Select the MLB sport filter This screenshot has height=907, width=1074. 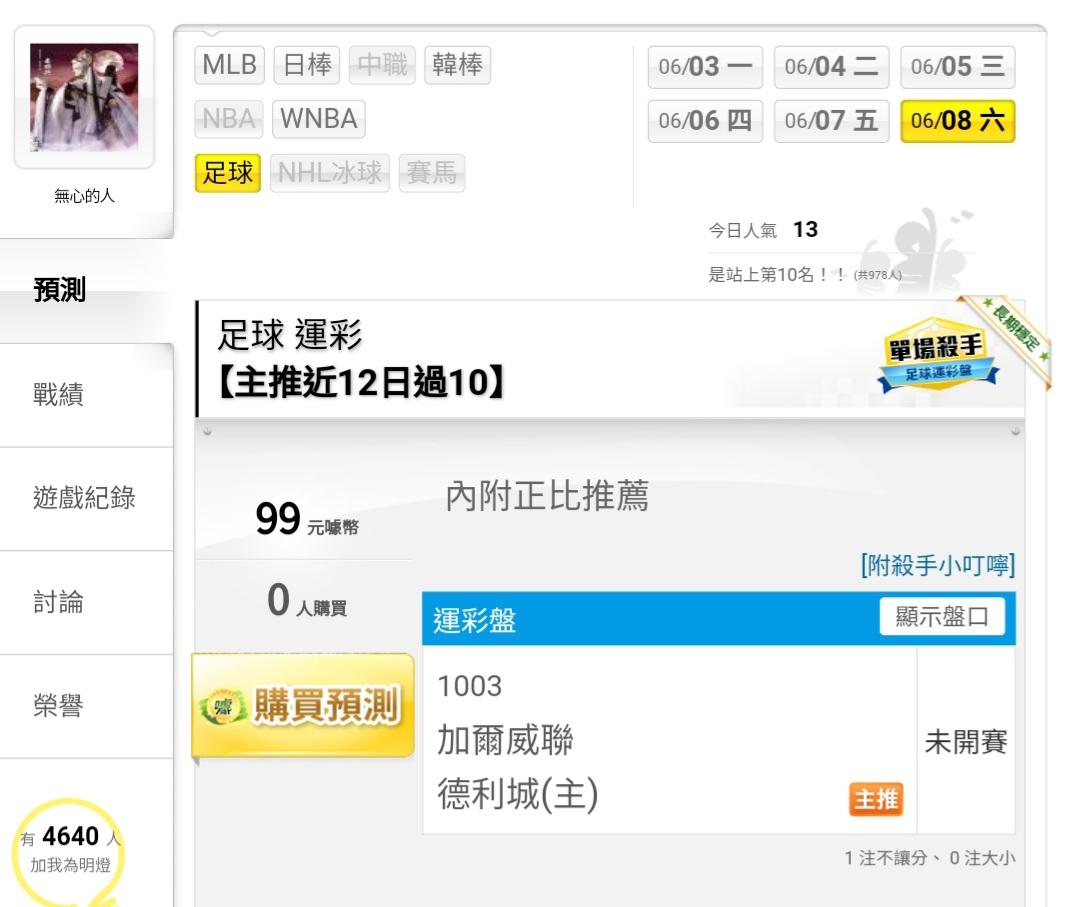click(229, 65)
